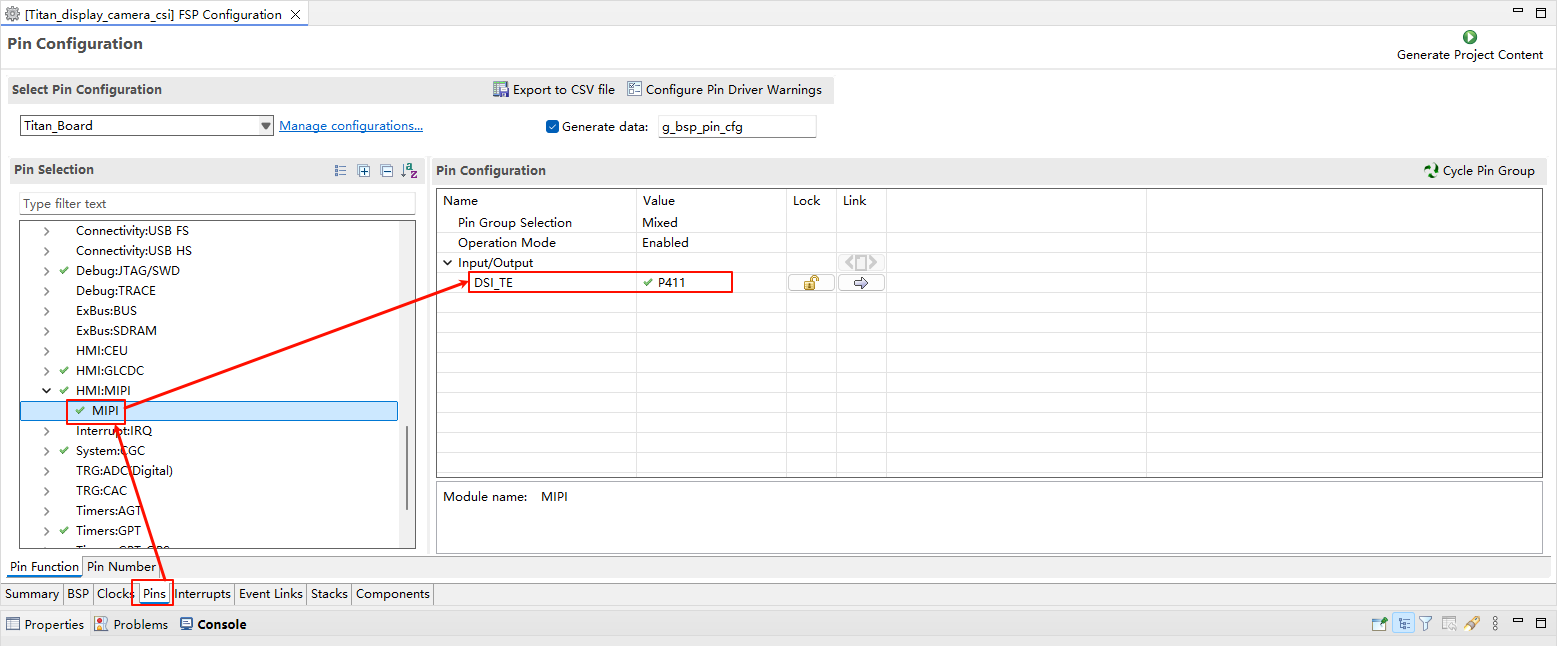Switch to the Clocks tab
Image resolution: width=1557 pixels, height=646 pixels.
coord(115,594)
